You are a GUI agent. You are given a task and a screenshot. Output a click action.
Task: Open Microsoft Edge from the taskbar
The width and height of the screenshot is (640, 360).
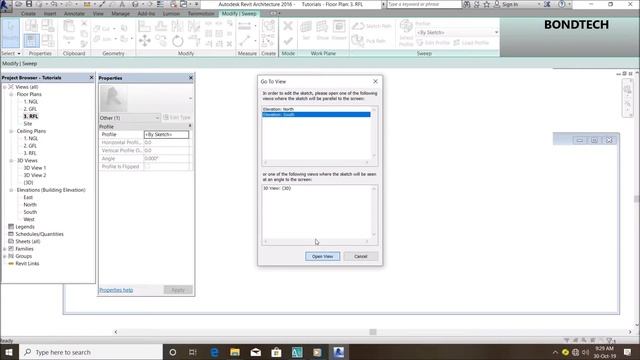tap(214, 352)
